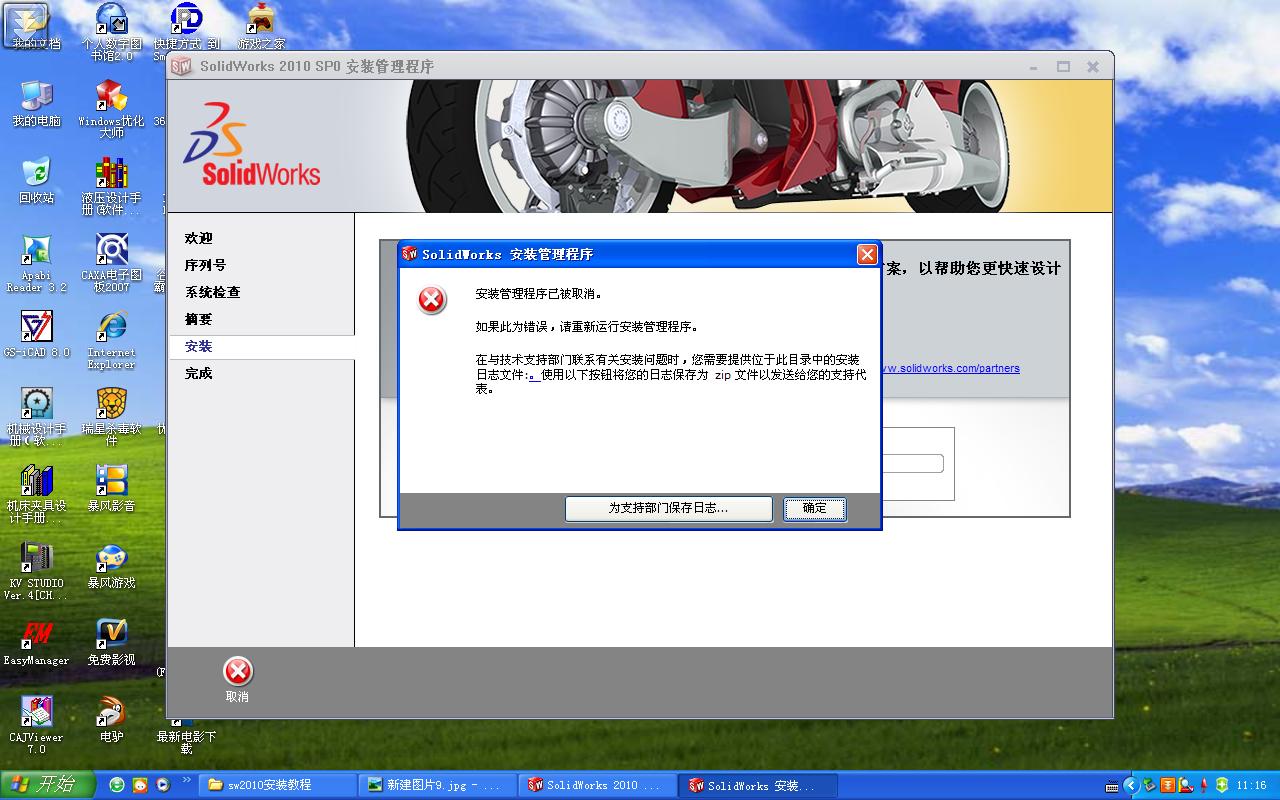1280x800 pixels.
Task: Switch to the SolidWorks 2010 taskbar button
Action: click(598, 785)
